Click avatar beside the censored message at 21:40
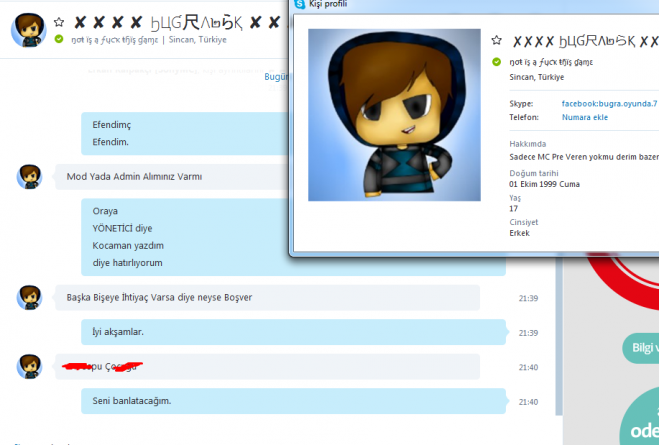 29,366
